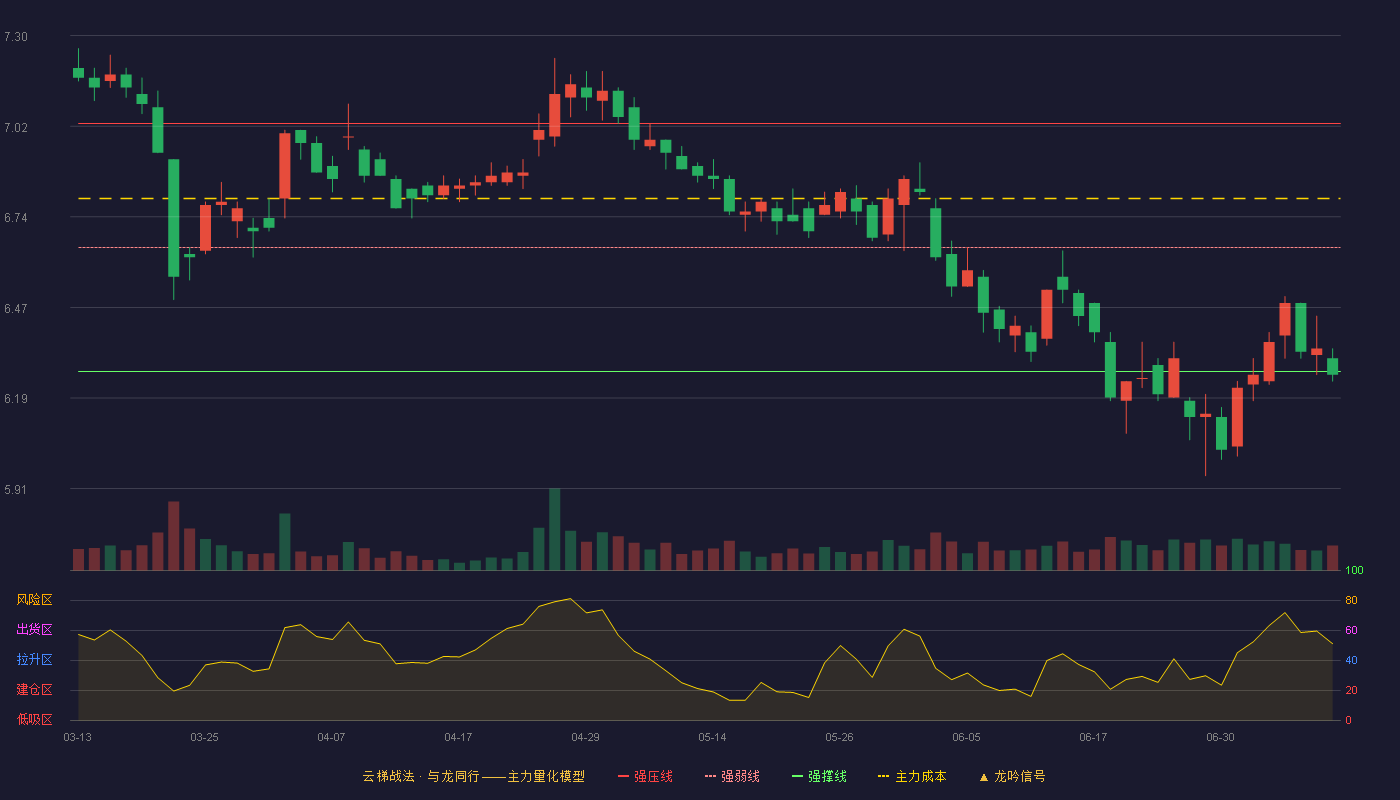
Task: Toggle the 强弱线 legend entry
Action: pyautogui.click(x=732, y=776)
